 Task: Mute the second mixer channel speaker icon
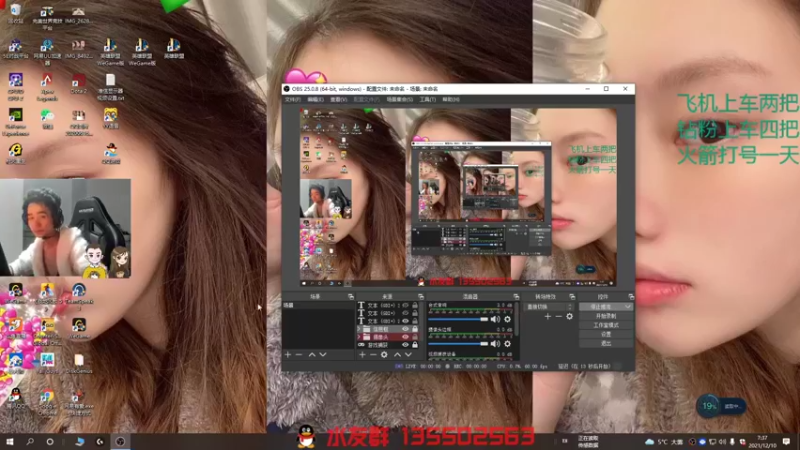pos(495,344)
